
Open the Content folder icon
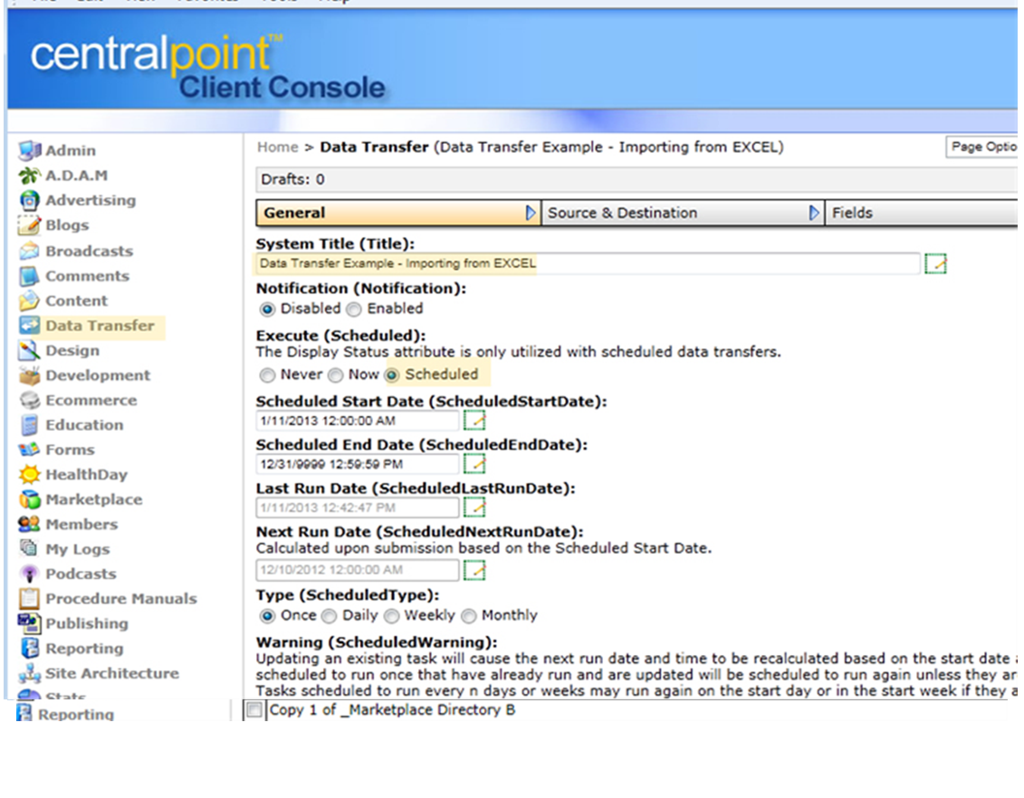click(29, 300)
